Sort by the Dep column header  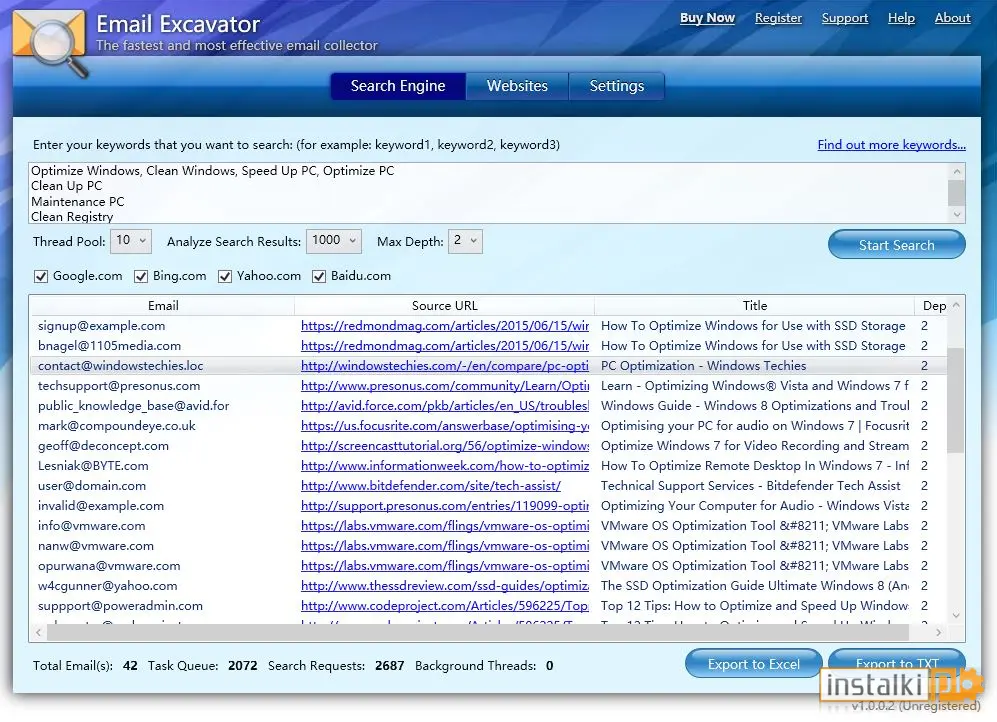click(934, 306)
